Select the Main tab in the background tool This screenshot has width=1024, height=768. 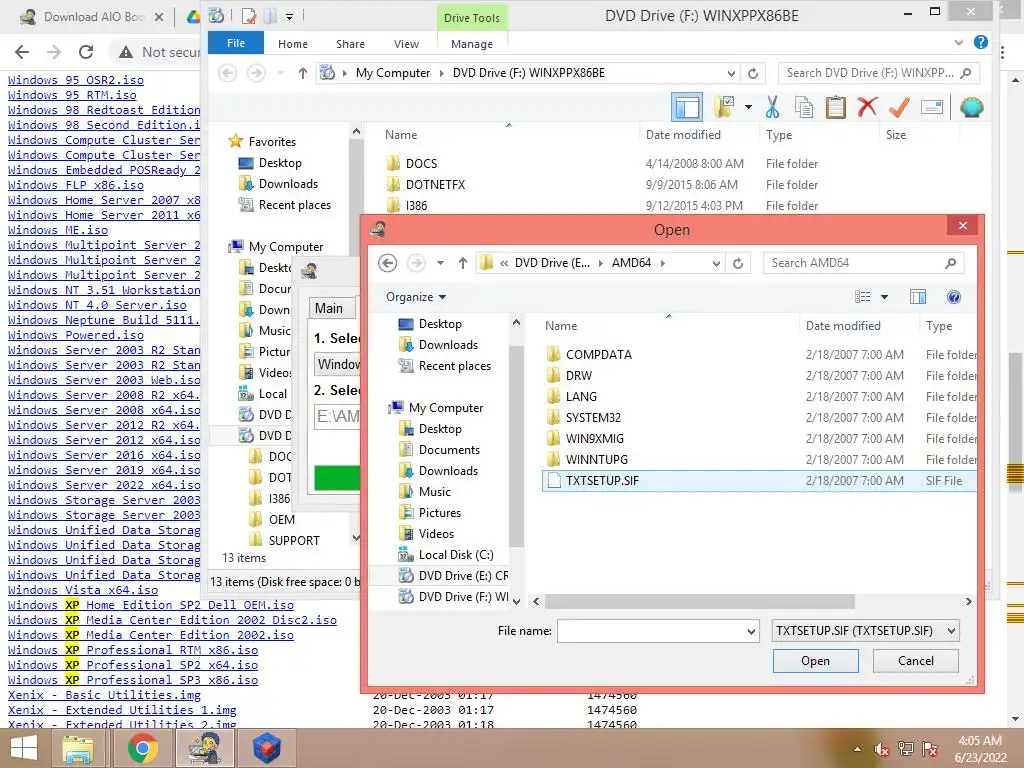pos(331,308)
